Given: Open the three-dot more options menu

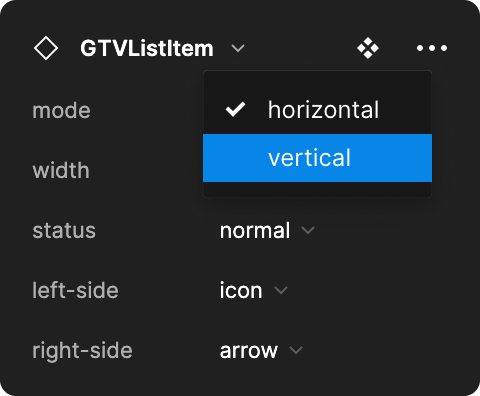Looking at the screenshot, I should coord(432,48).
